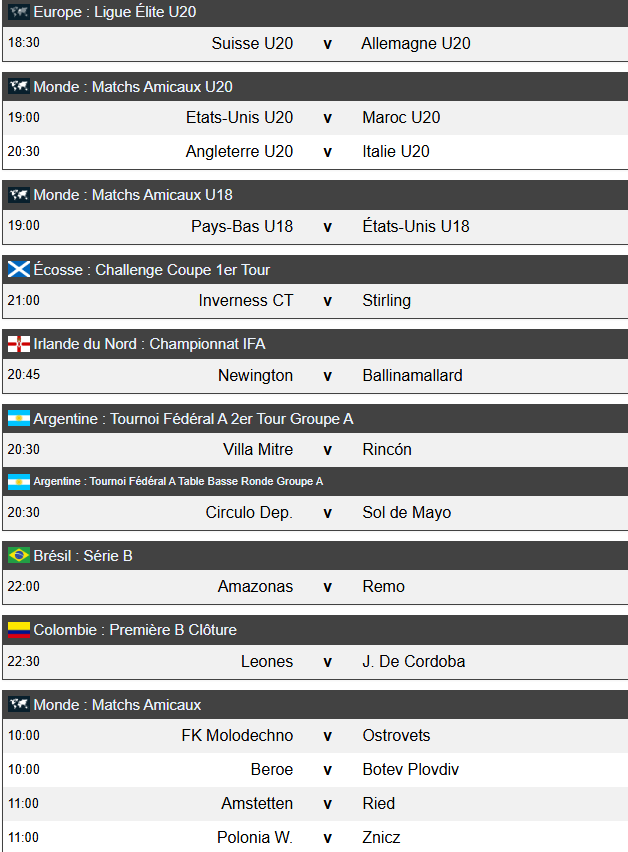The image size is (628, 852).
Task: Select Irlande du Nord : Championnat IFA header
Action: click(x=149, y=344)
